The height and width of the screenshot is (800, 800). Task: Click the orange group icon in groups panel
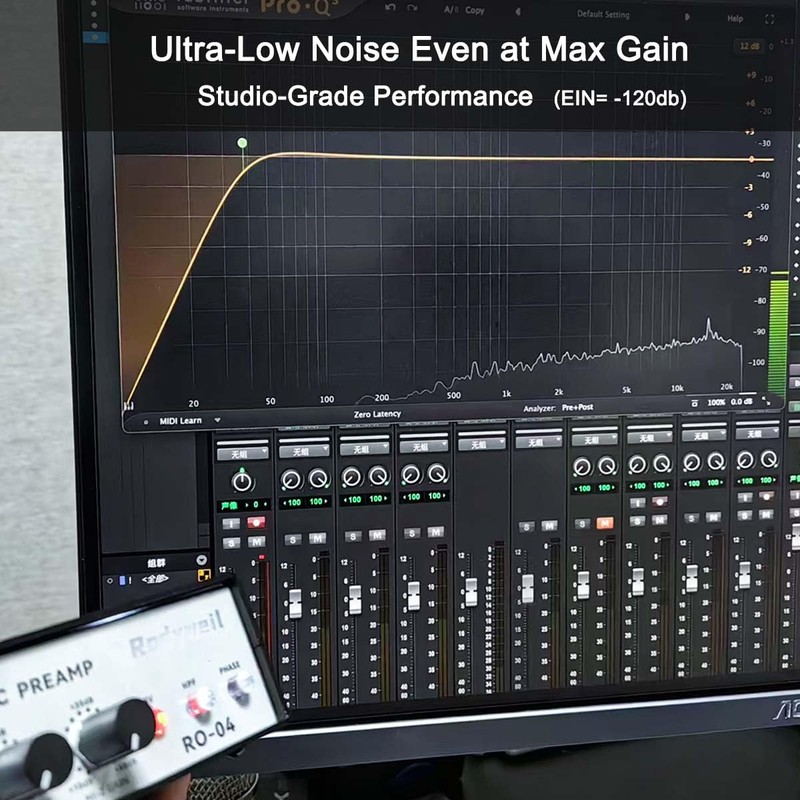coord(203,579)
